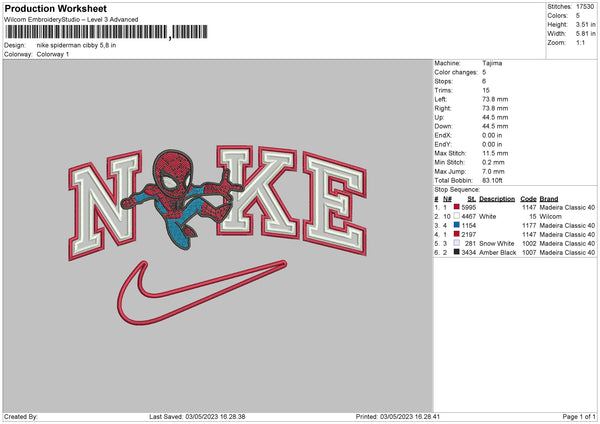The height and width of the screenshot is (424, 600).
Task: Click the Stitches value 17530
Action: coord(585,7)
